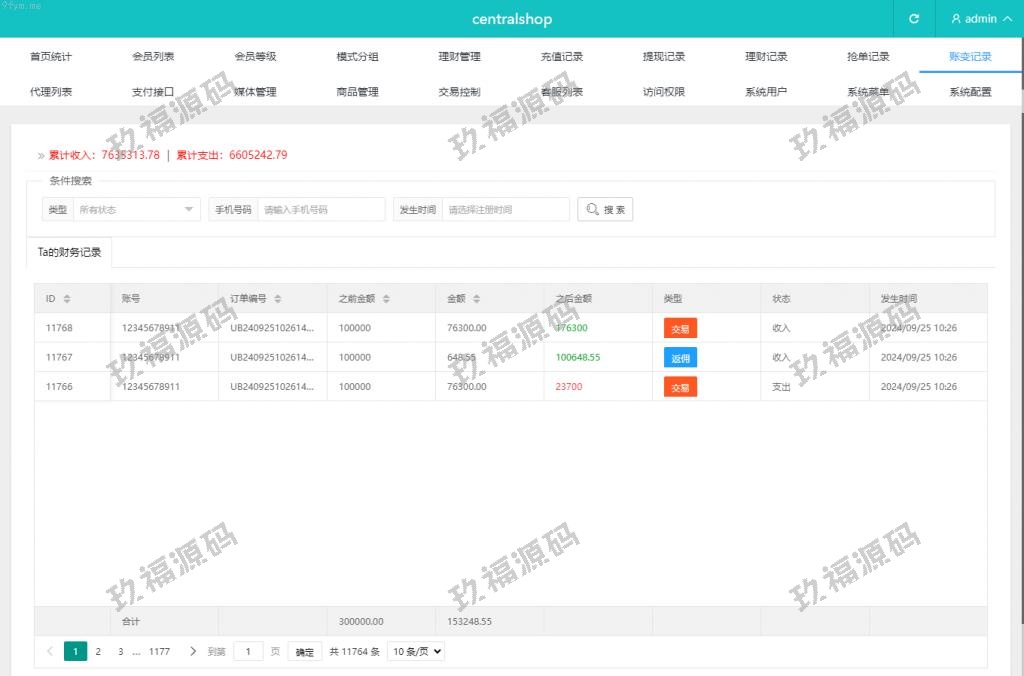
Task: Open the 充值记录 menu tab
Action: (561, 57)
